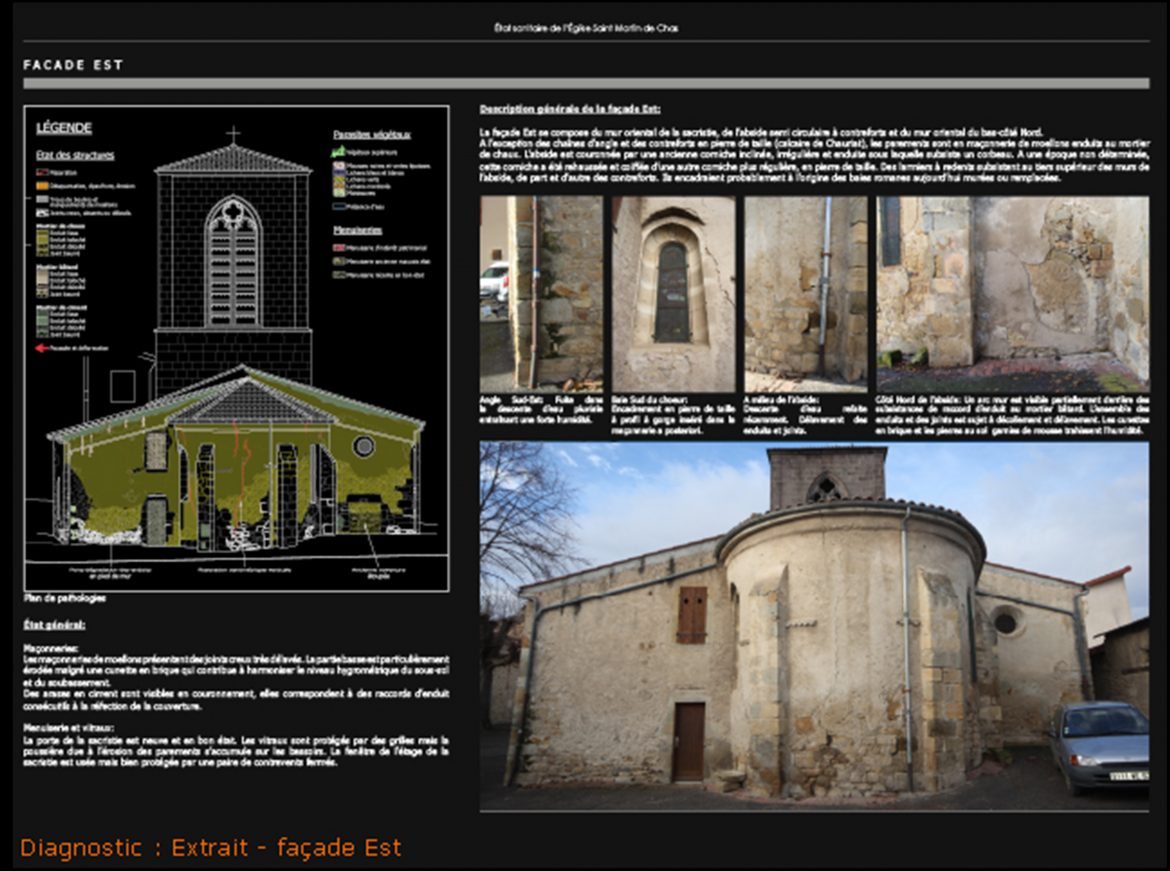Click the orange legend swatch under État des structures
The width and height of the screenshot is (1170, 871).
[42, 185]
